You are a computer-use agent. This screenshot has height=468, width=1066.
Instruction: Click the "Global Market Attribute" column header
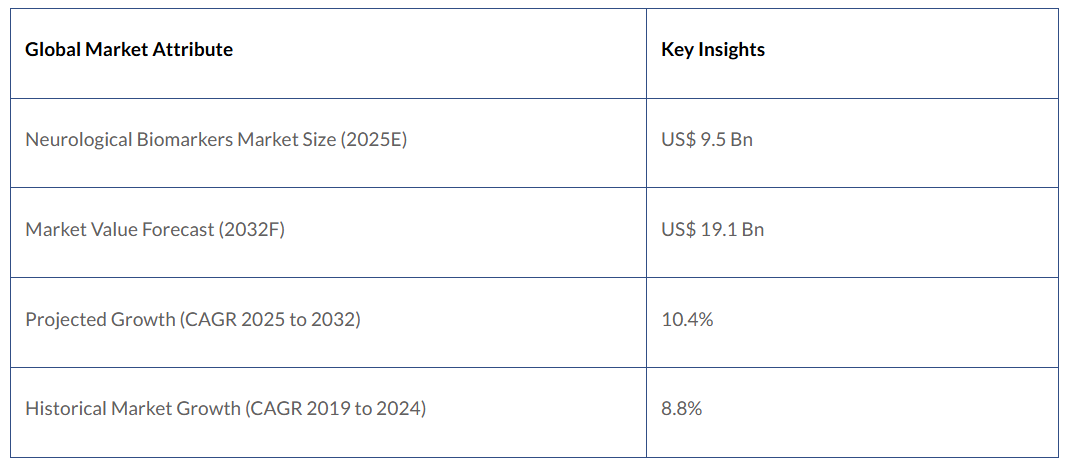[x=129, y=49]
